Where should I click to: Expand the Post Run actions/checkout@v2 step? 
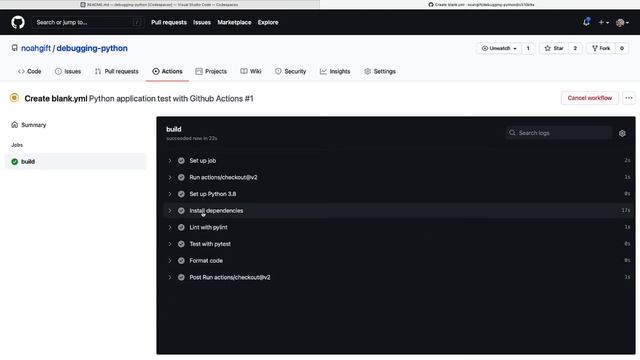coord(170,278)
